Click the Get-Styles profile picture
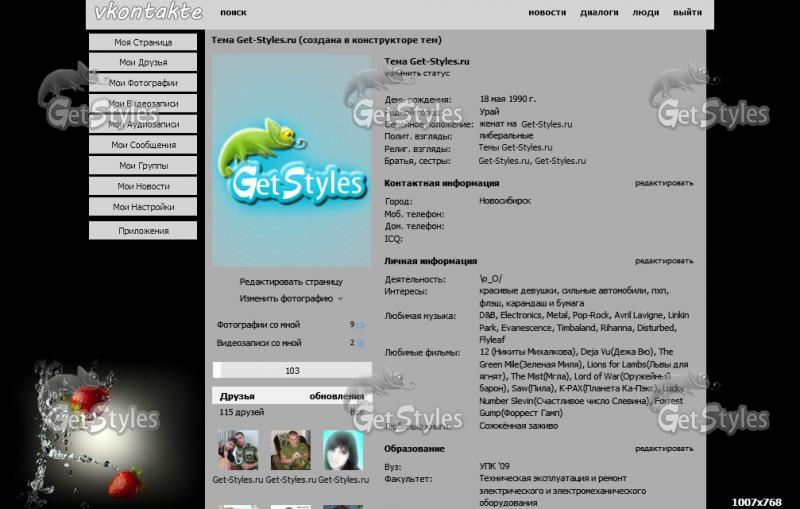The width and height of the screenshot is (800, 509). click(x=291, y=160)
